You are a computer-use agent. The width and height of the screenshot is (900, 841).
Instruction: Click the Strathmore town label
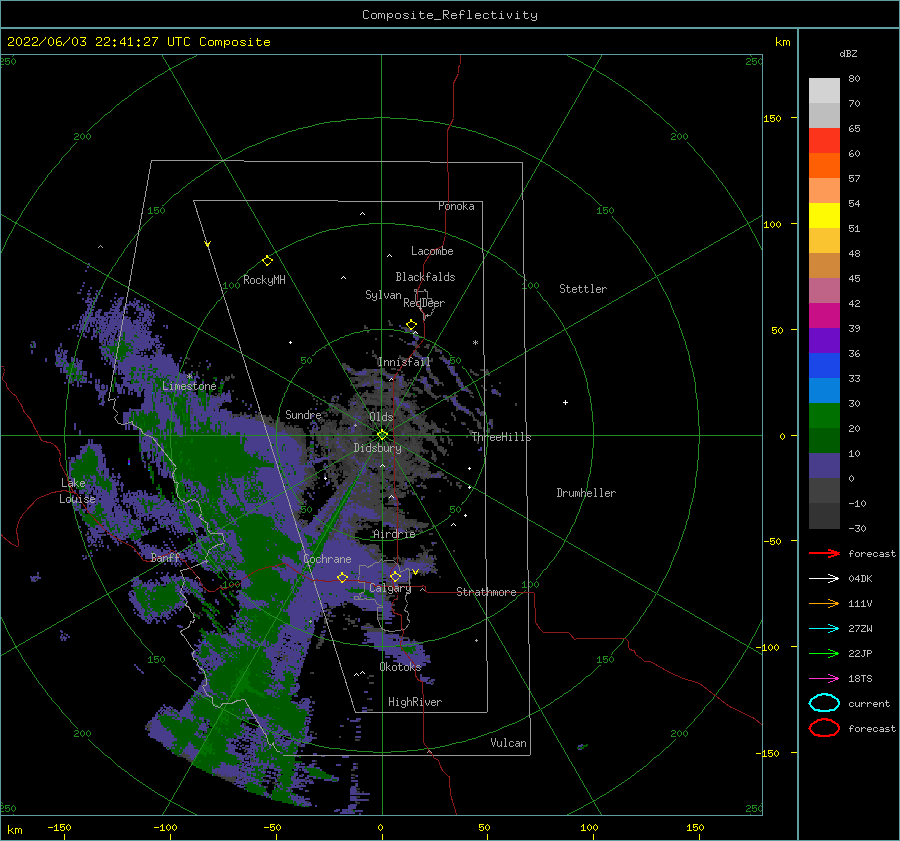coord(486,592)
